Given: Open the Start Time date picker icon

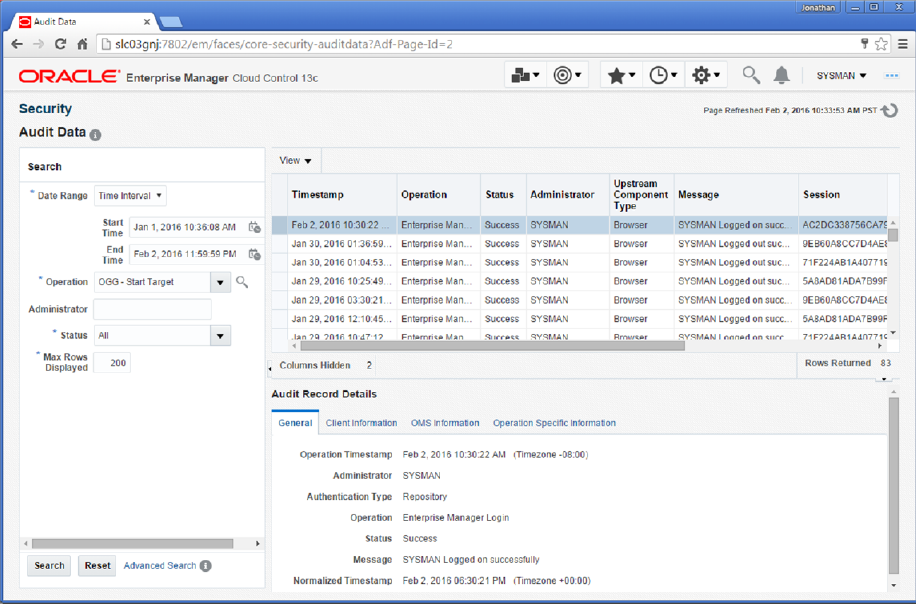Looking at the screenshot, I should click(254, 225).
